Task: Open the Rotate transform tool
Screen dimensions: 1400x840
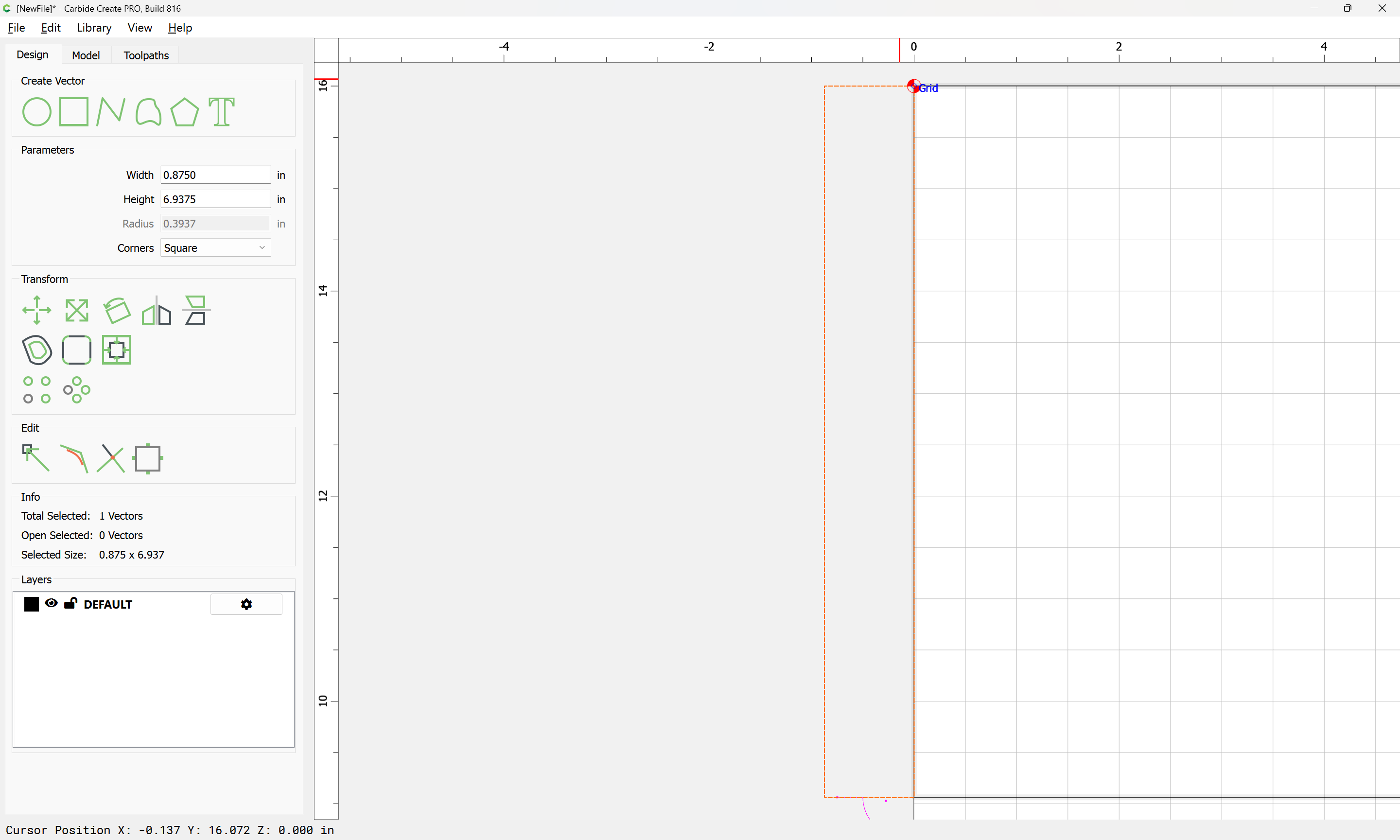Action: click(x=117, y=310)
